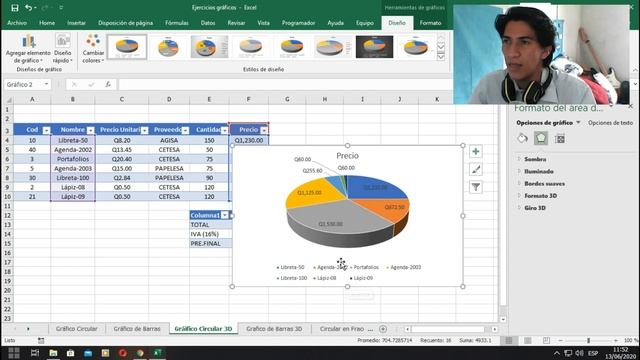Open Cambiar colores palette
Viewport: 640px width, 360px height.
pos(93,49)
